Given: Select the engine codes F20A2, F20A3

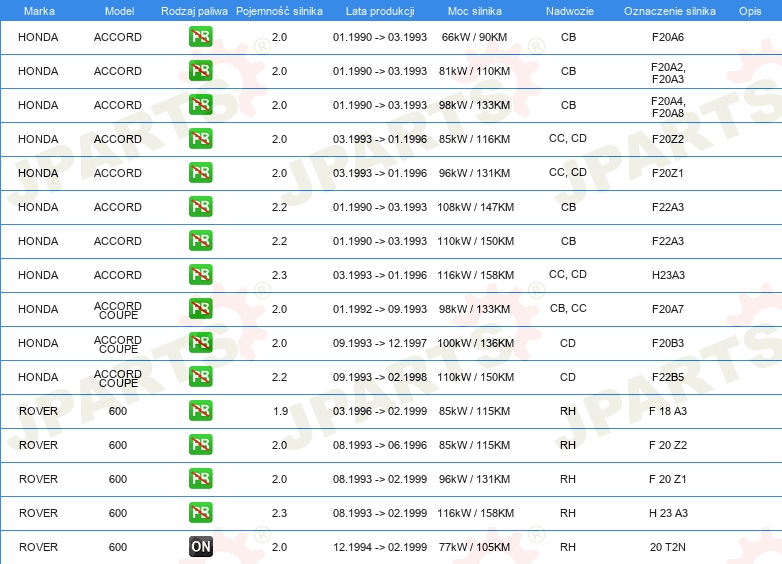Looking at the screenshot, I should (668, 73).
